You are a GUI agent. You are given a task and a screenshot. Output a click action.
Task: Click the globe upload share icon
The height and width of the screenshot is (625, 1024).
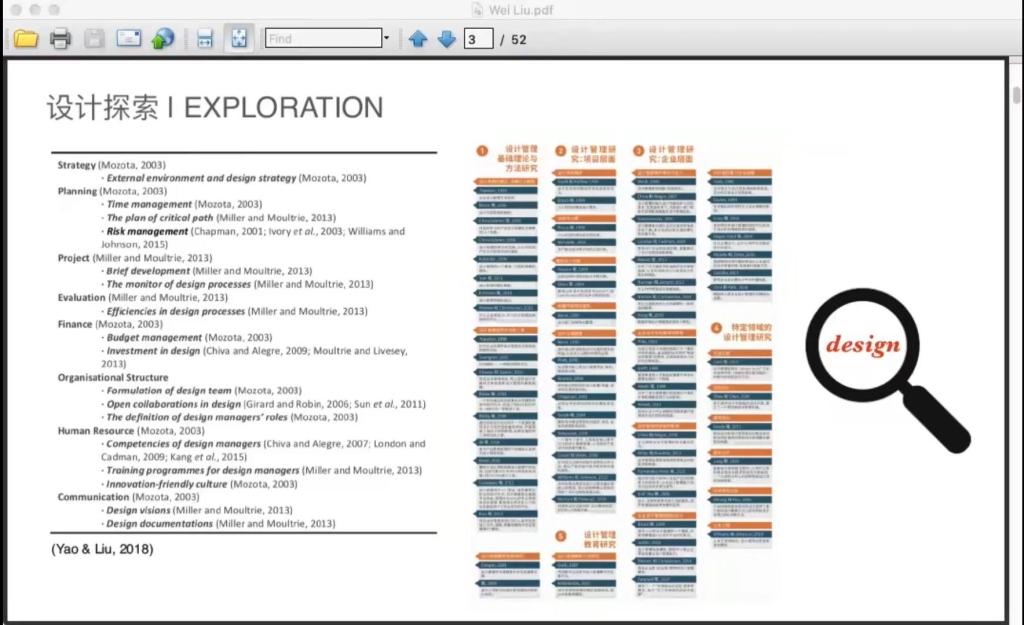coord(162,39)
